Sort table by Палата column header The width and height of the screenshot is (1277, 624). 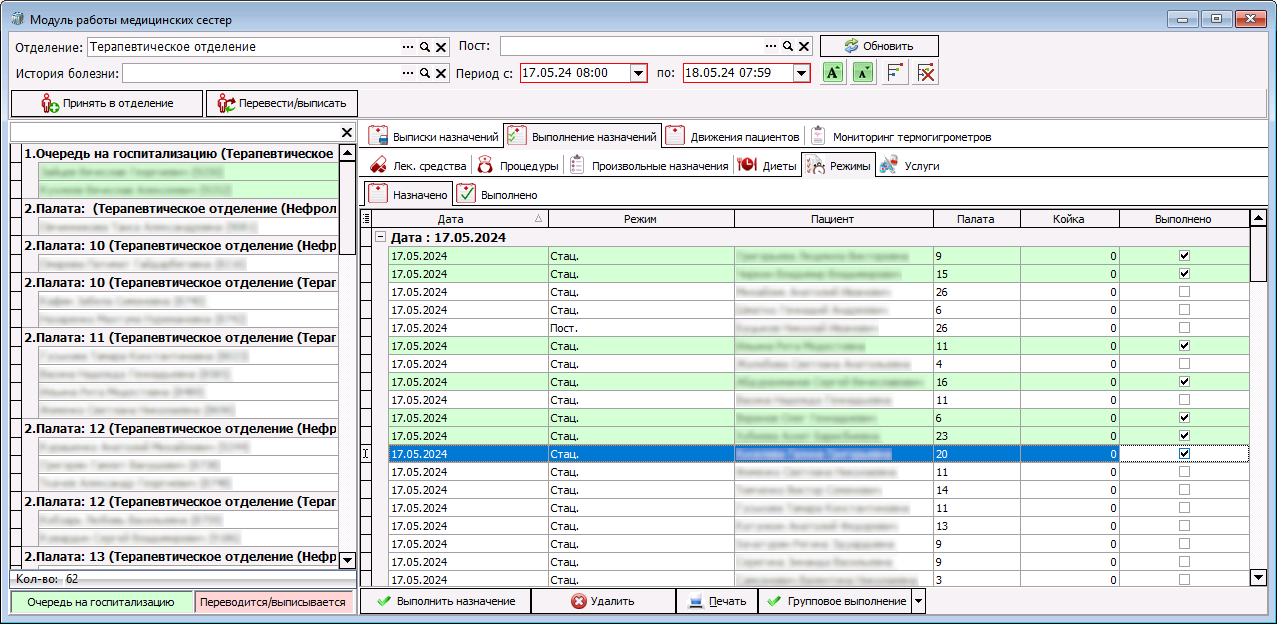click(975, 219)
